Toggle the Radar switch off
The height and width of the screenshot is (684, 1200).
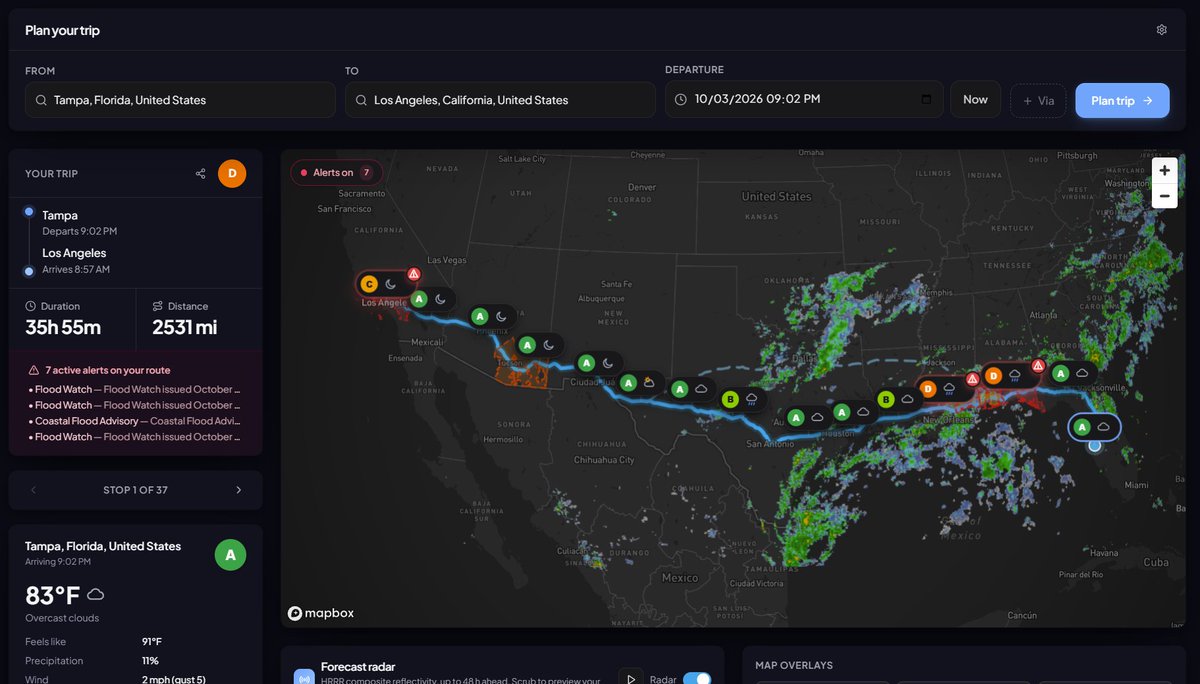697,679
